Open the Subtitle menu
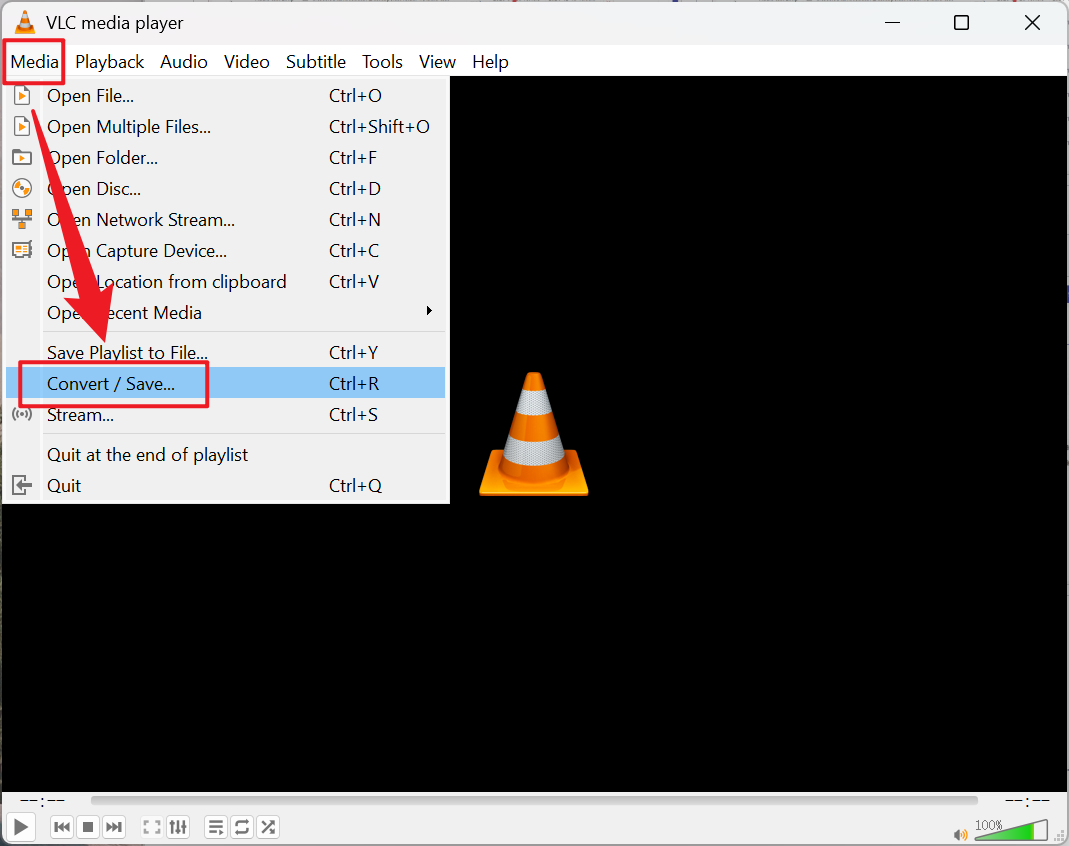The height and width of the screenshot is (846, 1069). [316, 61]
